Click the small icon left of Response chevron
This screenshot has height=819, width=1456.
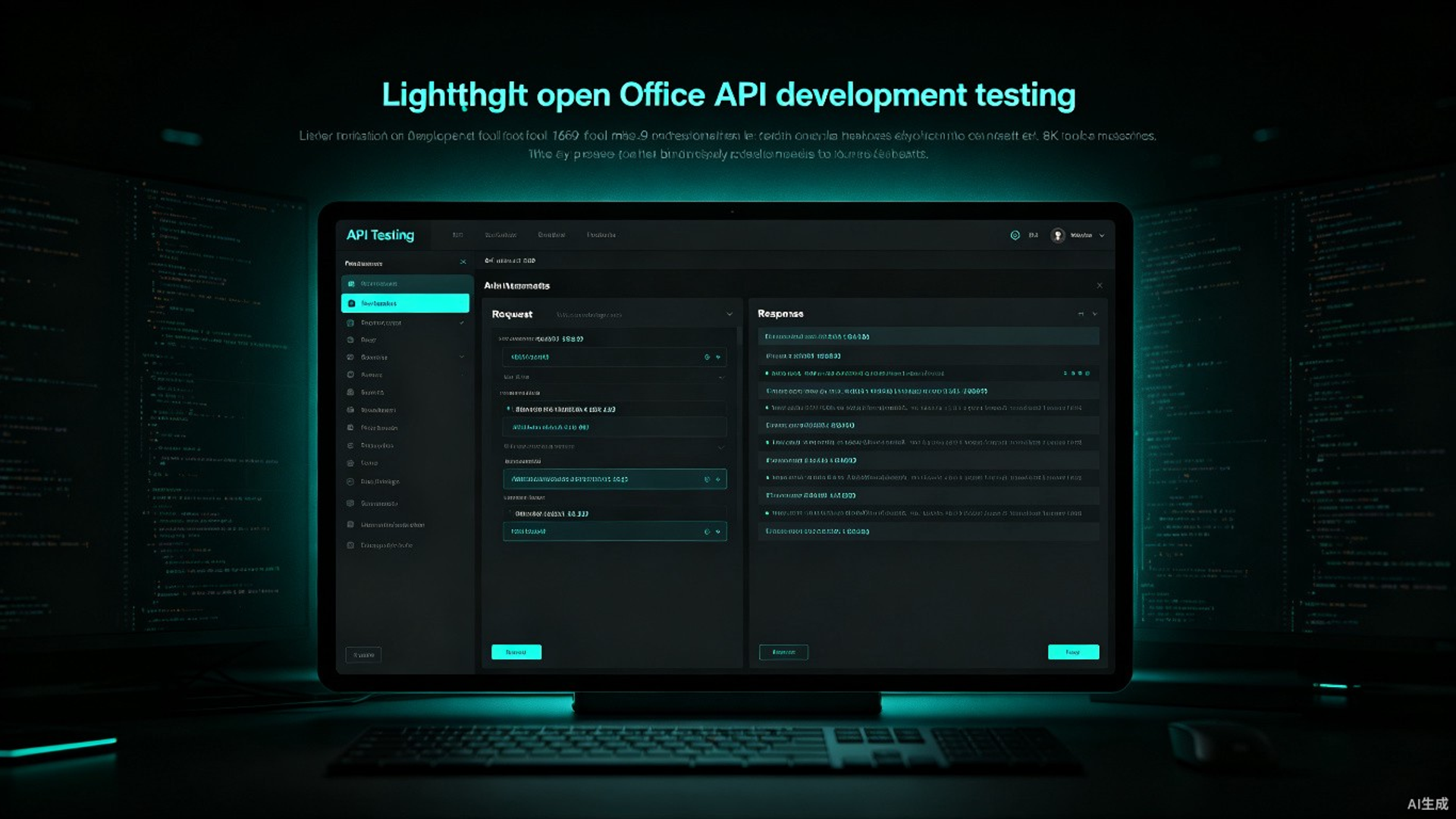(1081, 314)
